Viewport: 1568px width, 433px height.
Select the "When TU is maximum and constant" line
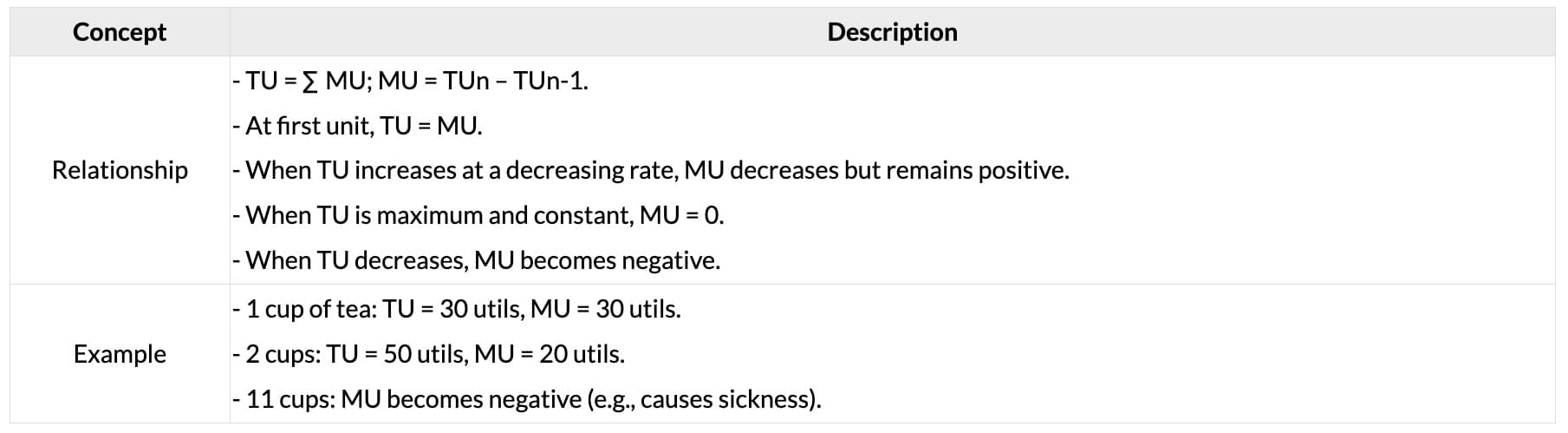click(x=478, y=215)
